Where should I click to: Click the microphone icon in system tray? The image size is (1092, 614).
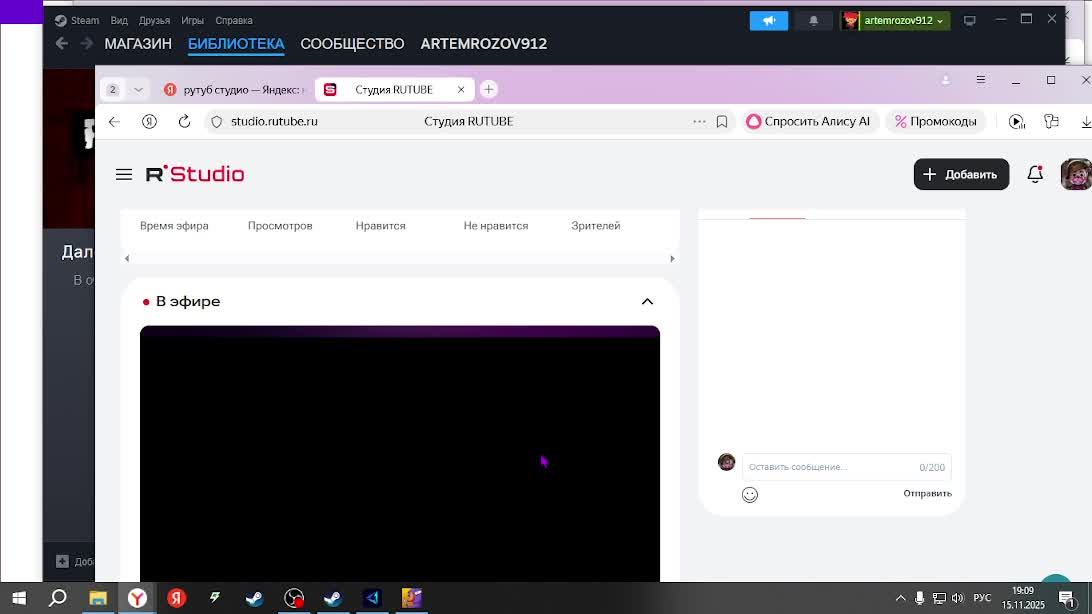[919, 598]
